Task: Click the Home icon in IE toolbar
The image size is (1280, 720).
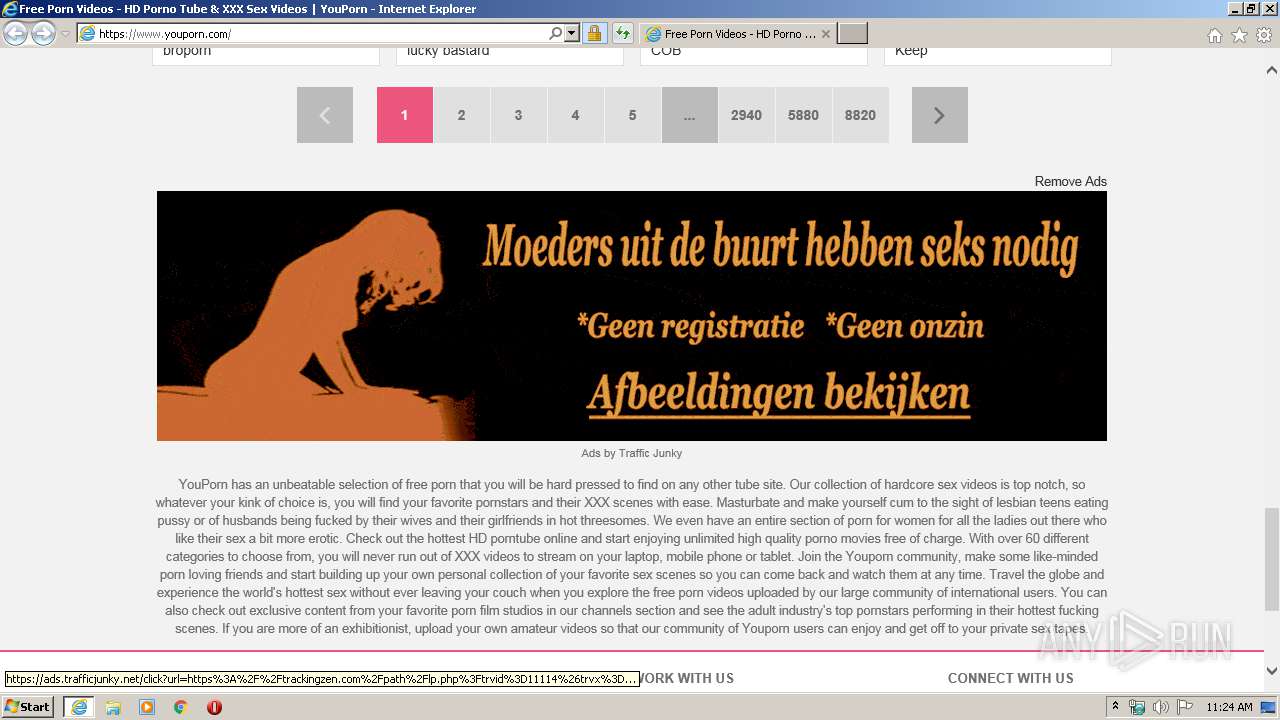Action: pos(1214,35)
